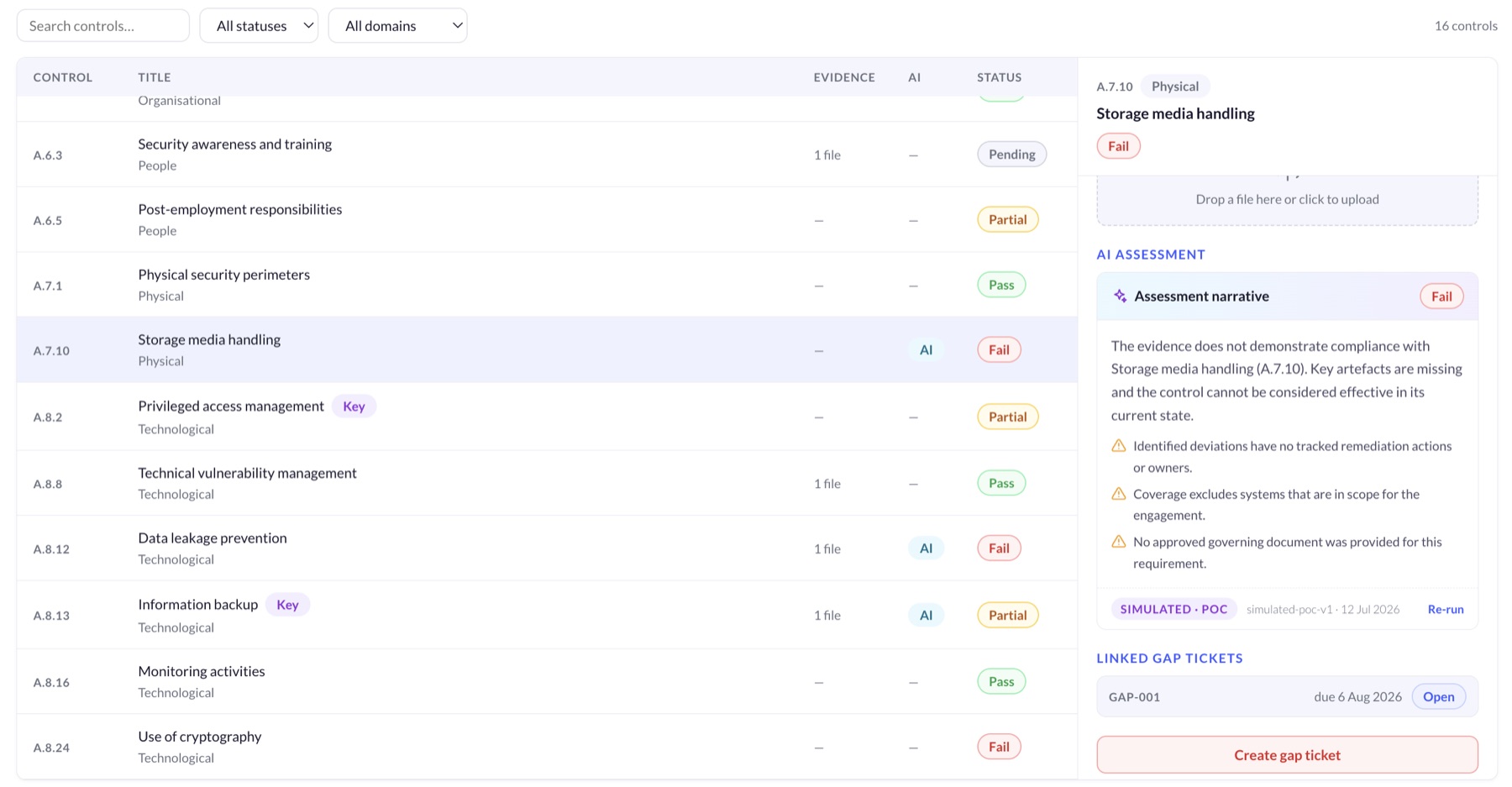Screen dimensions: 1512x787
Task: Open the All statuses dropdown
Action: (x=259, y=26)
